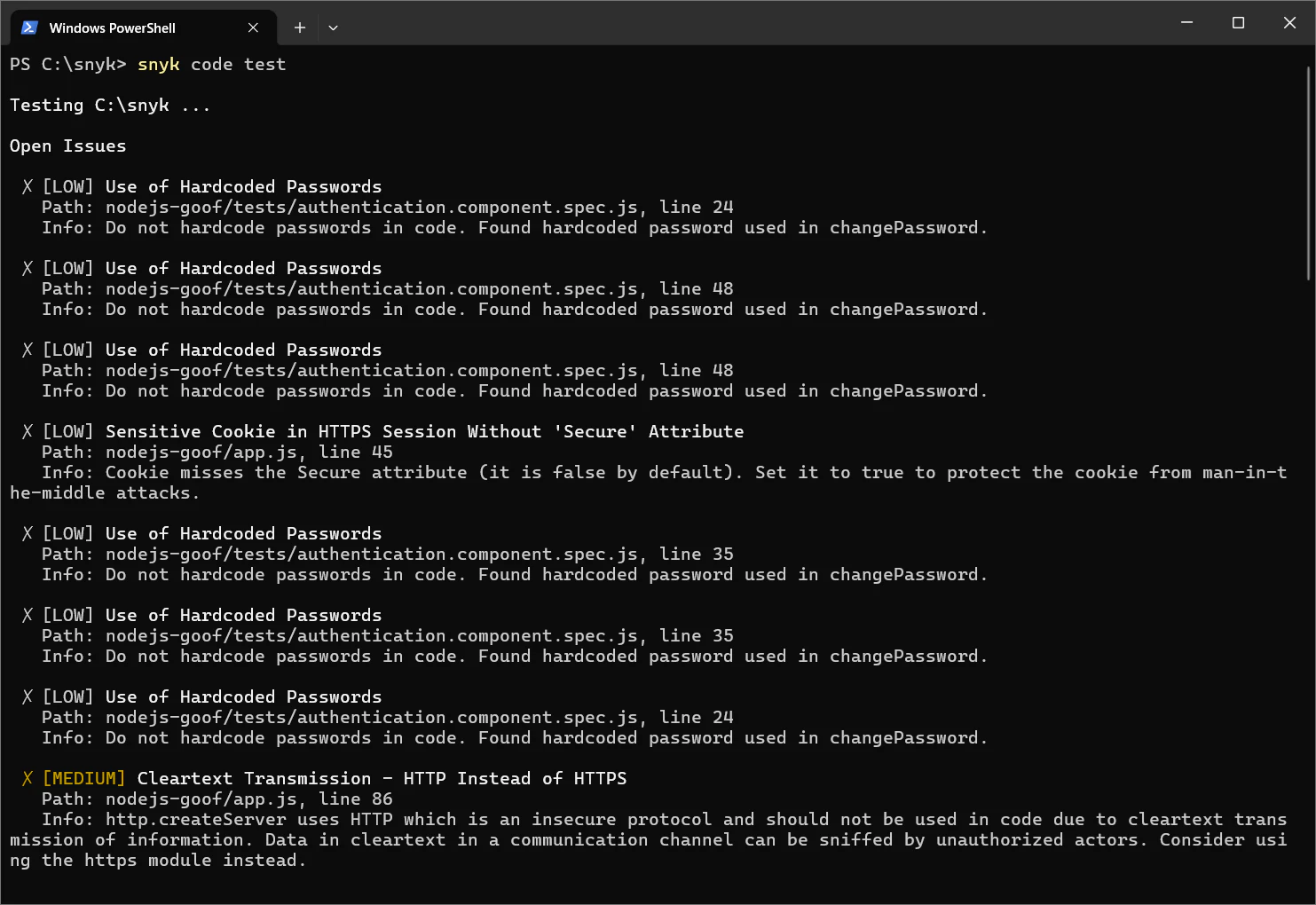Click the yellow 'snyk' command word
Screen dimensions: 1316x905
(x=159, y=65)
